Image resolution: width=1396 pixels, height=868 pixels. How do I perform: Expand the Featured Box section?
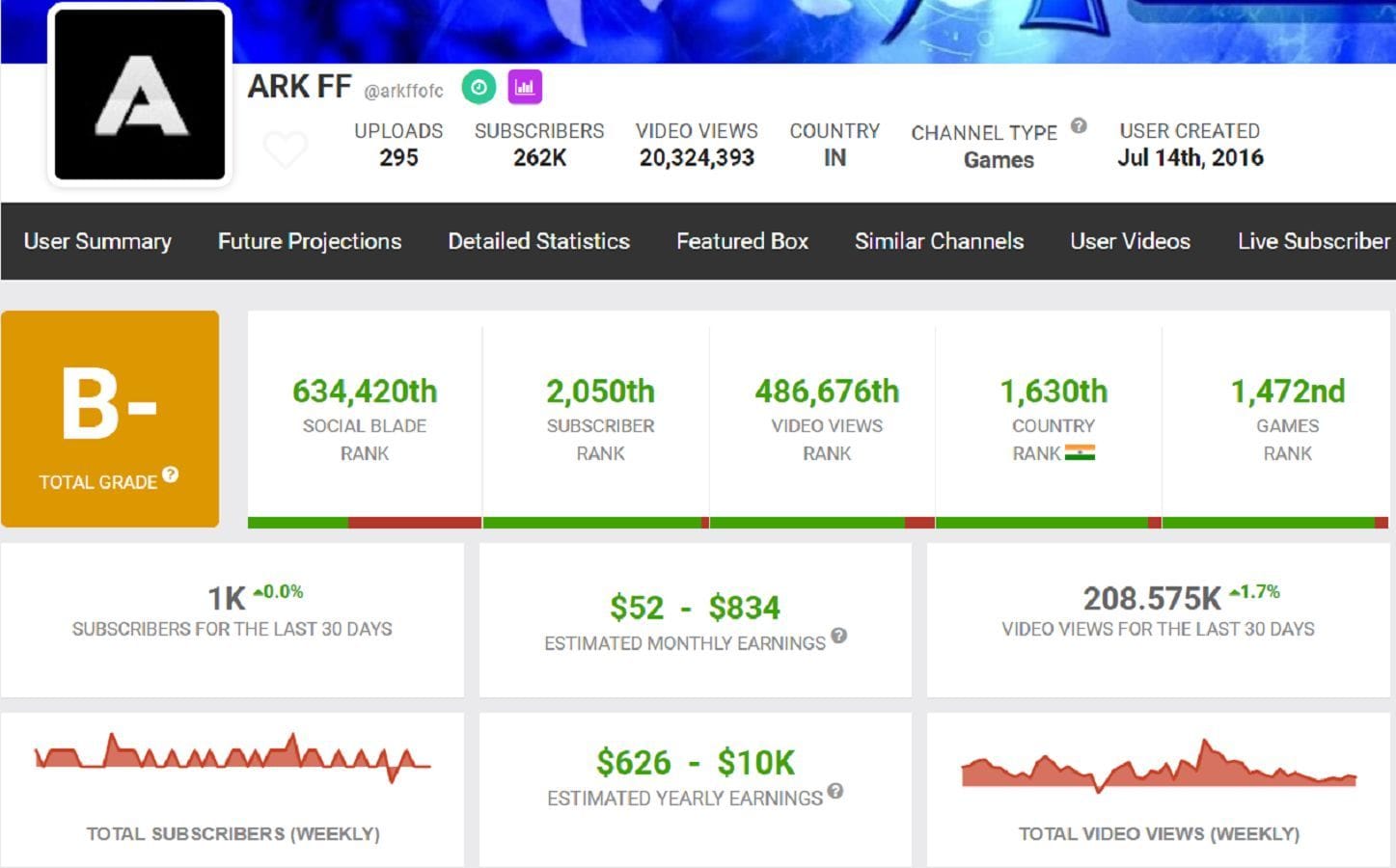(742, 241)
